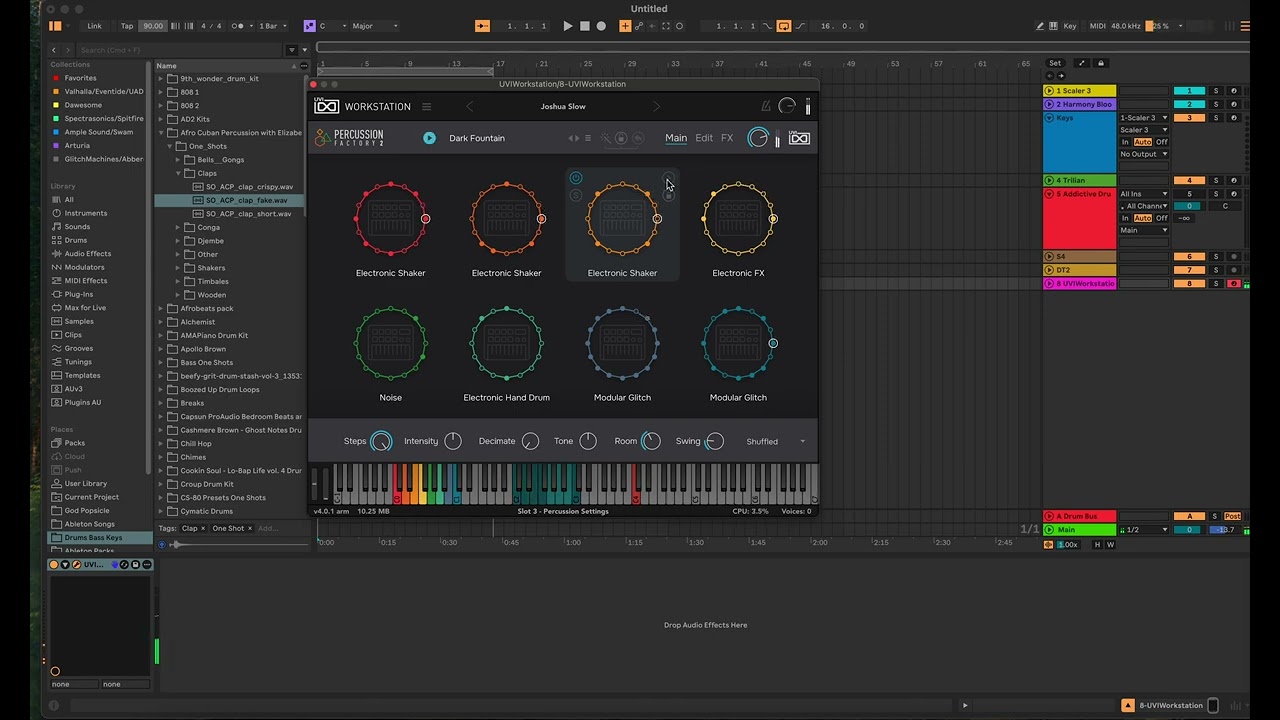
Task: Unfold the 1 Scaler 3 track
Action: point(1049,91)
